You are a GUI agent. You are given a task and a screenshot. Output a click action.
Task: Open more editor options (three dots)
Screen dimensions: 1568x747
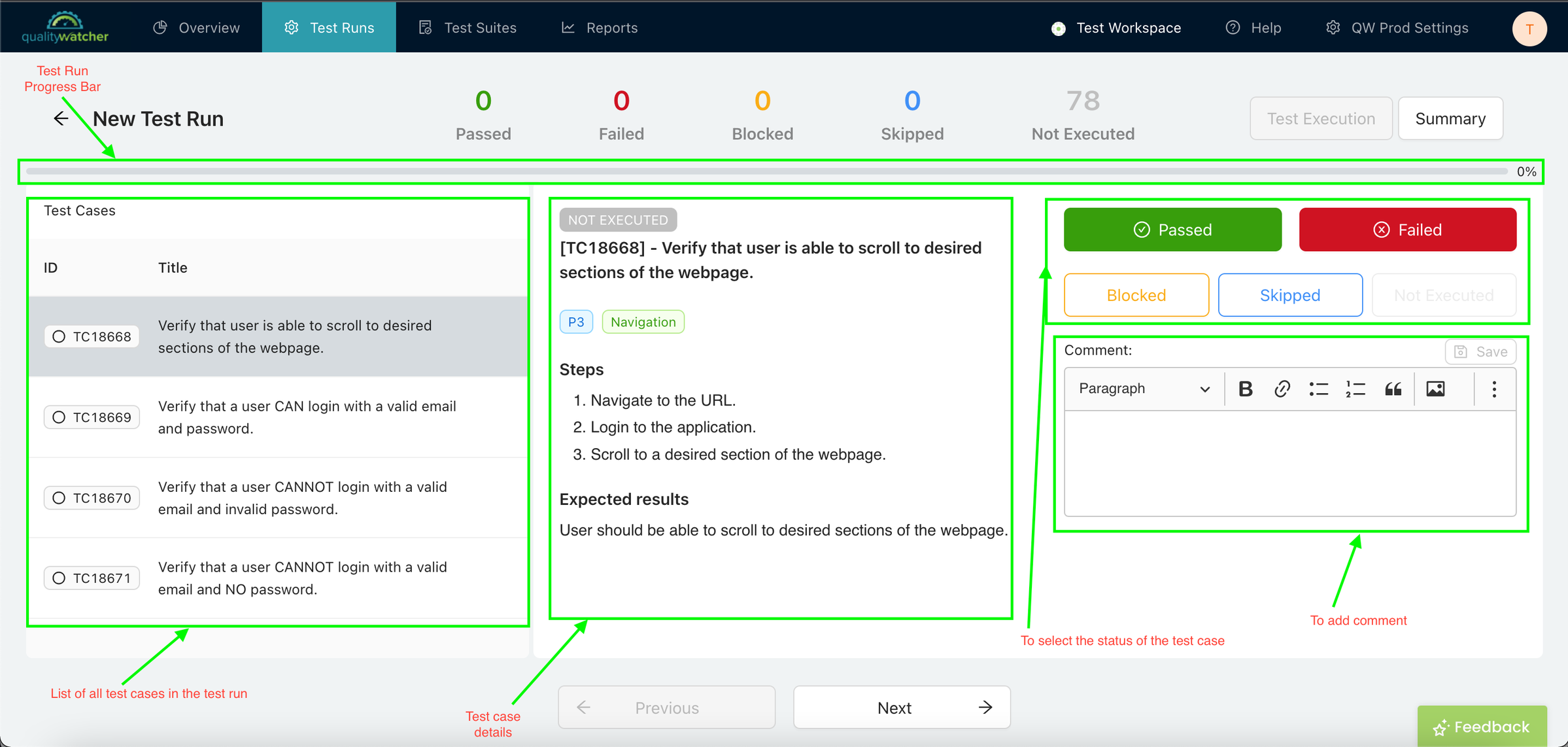click(1494, 389)
